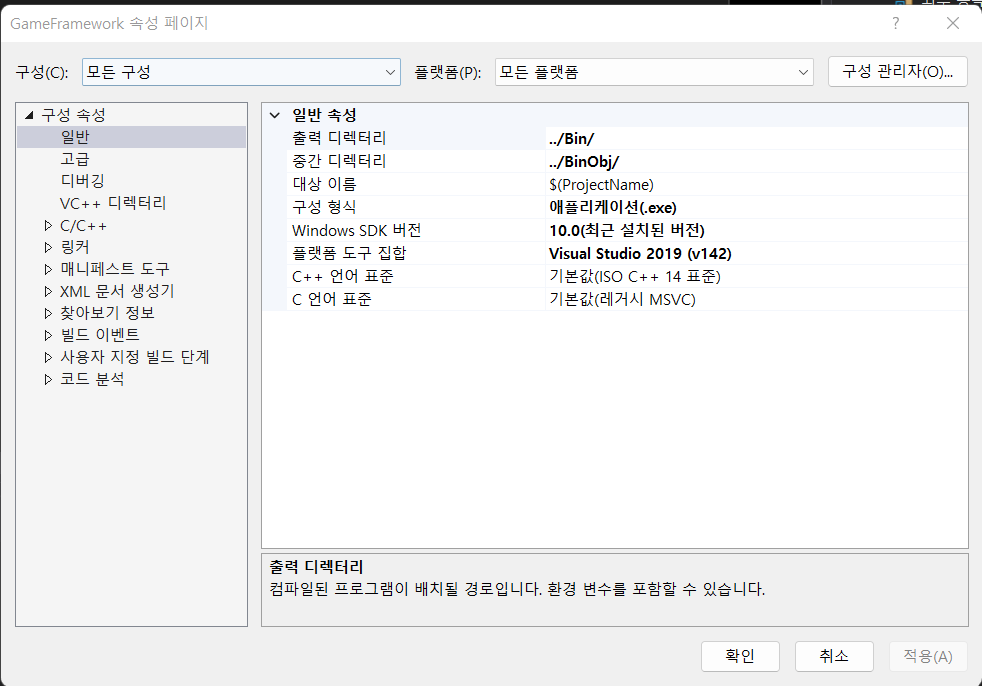Expand the XML 문서 생성기 node arrow
This screenshot has height=686, width=982.
48,291
